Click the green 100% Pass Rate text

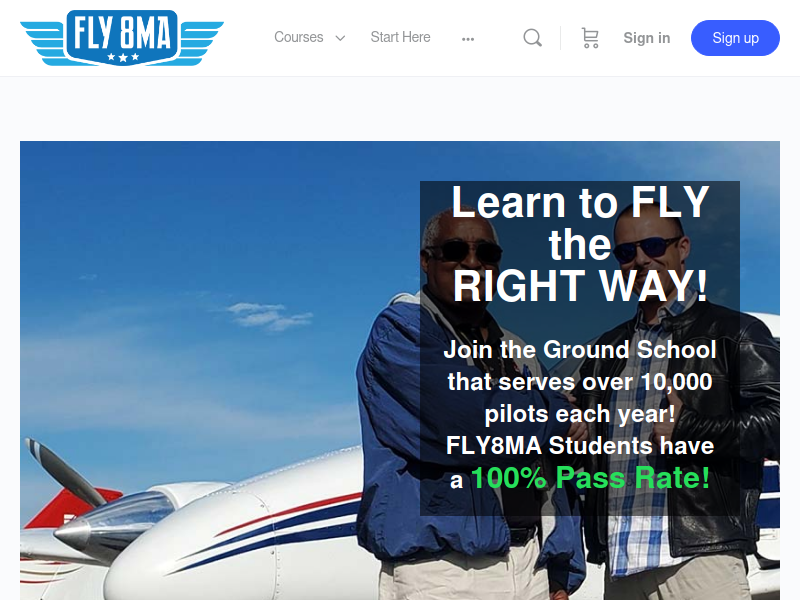click(590, 478)
